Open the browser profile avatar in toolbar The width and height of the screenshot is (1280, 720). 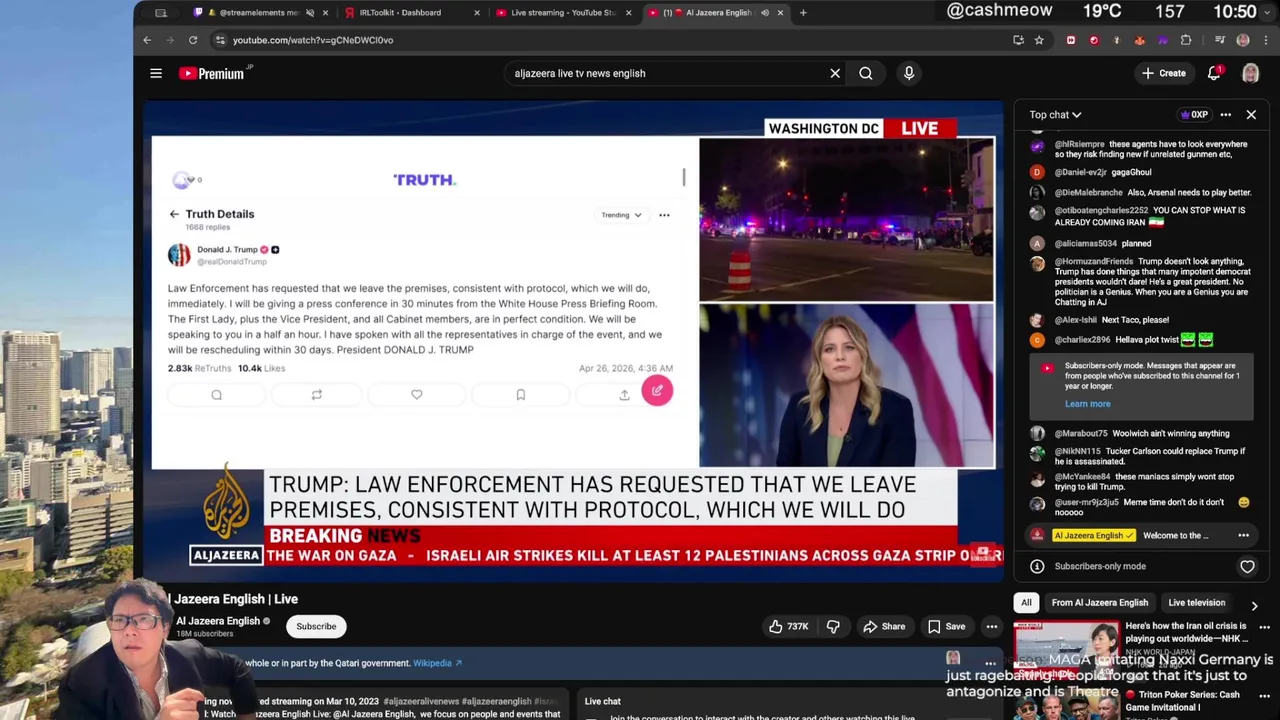tap(1243, 40)
